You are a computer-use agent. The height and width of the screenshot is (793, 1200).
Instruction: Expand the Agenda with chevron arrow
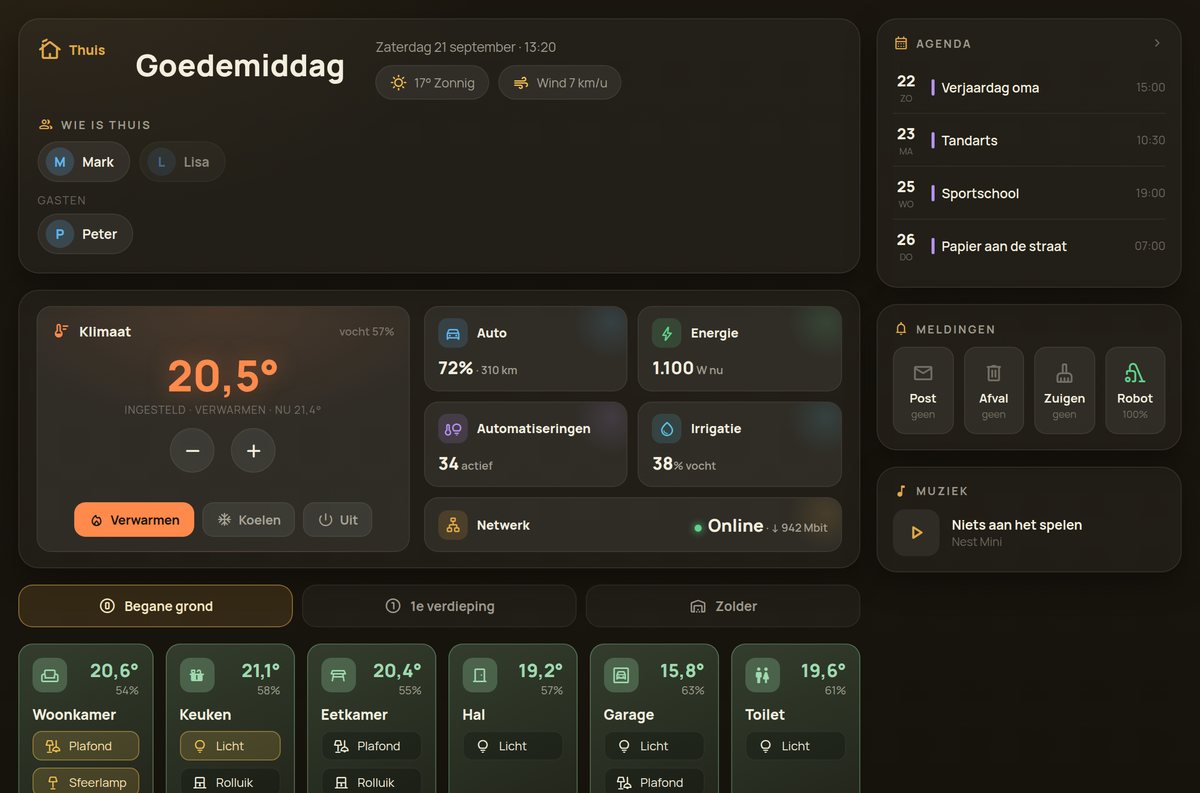(1157, 43)
